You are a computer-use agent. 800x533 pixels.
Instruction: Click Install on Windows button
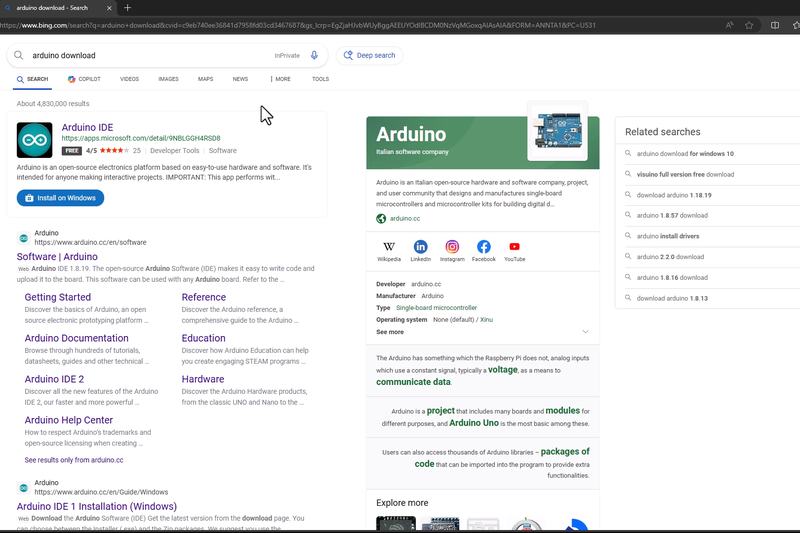click(x=60, y=198)
